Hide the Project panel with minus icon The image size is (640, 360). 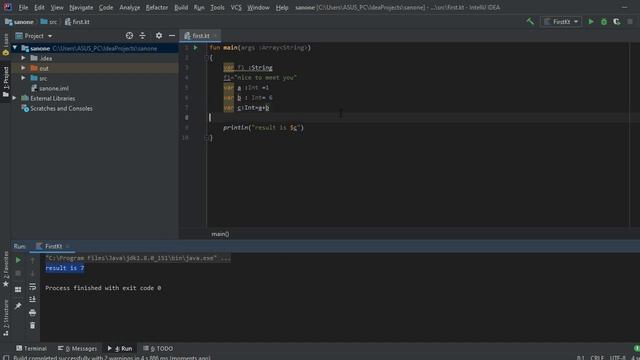click(172, 36)
